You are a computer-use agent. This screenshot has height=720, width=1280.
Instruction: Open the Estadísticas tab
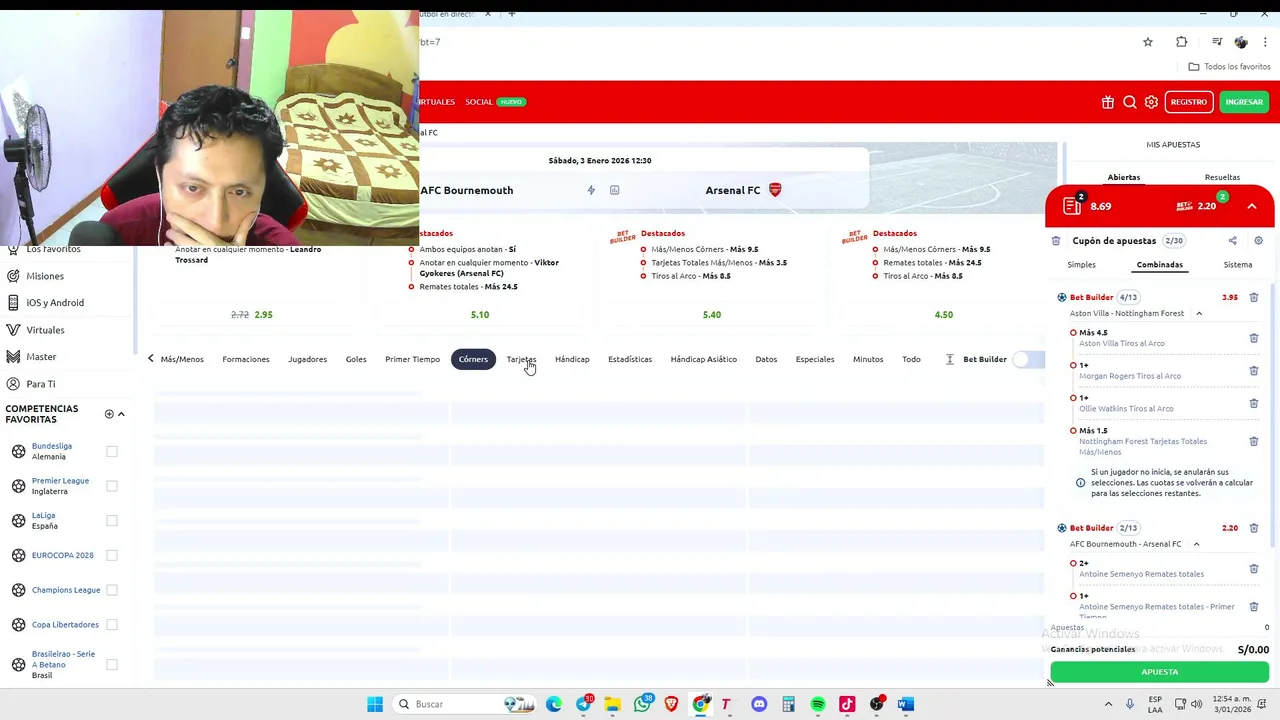630,359
